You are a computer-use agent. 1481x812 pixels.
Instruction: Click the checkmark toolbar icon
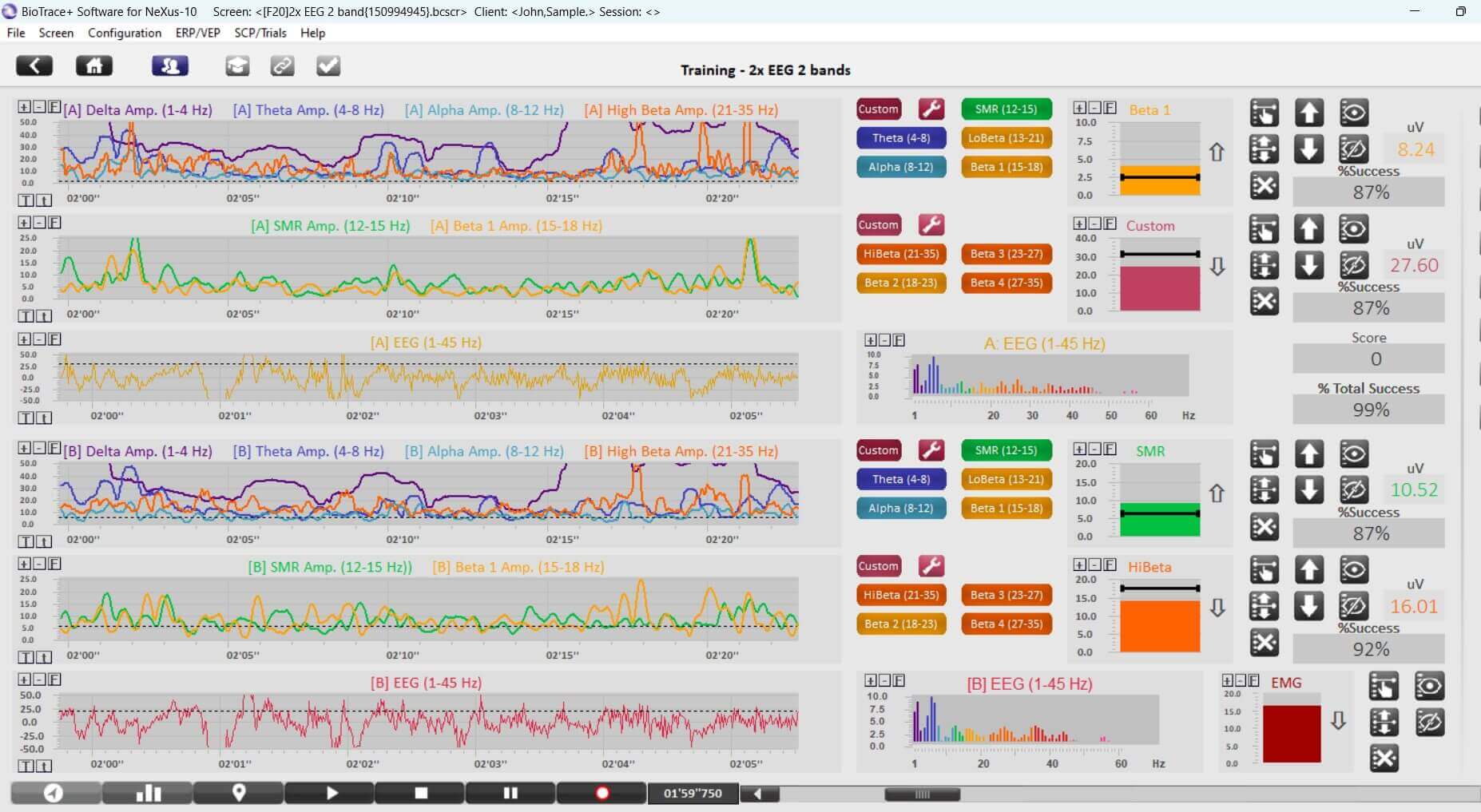328,65
